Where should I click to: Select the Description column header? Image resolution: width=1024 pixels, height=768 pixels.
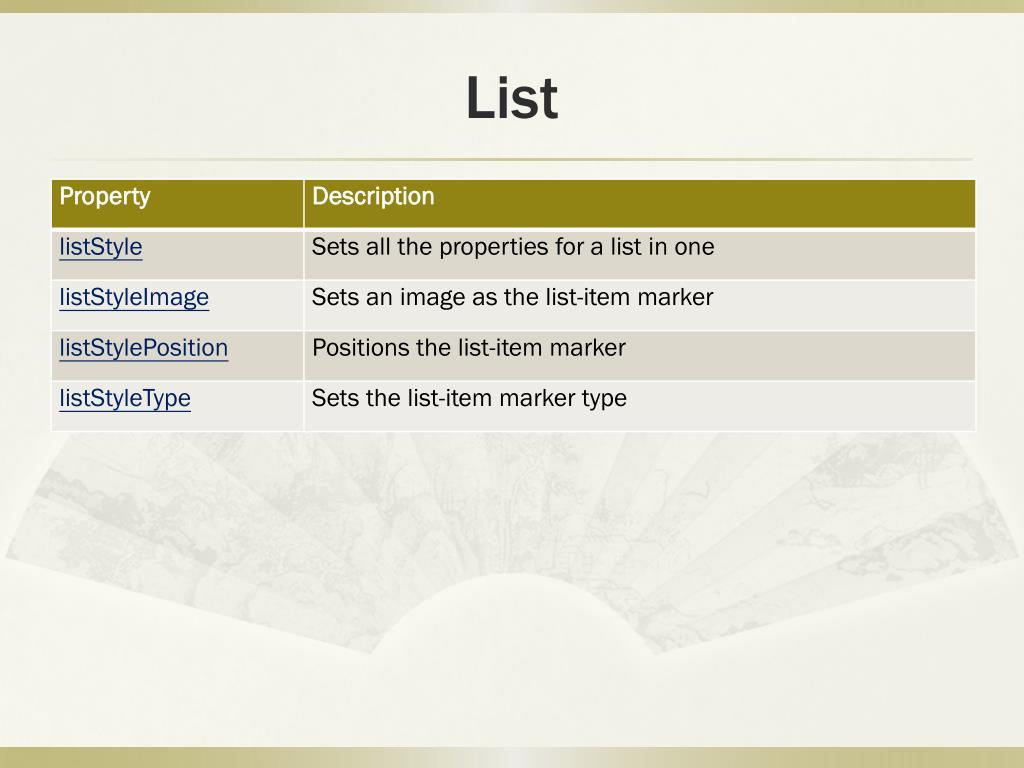coord(640,204)
